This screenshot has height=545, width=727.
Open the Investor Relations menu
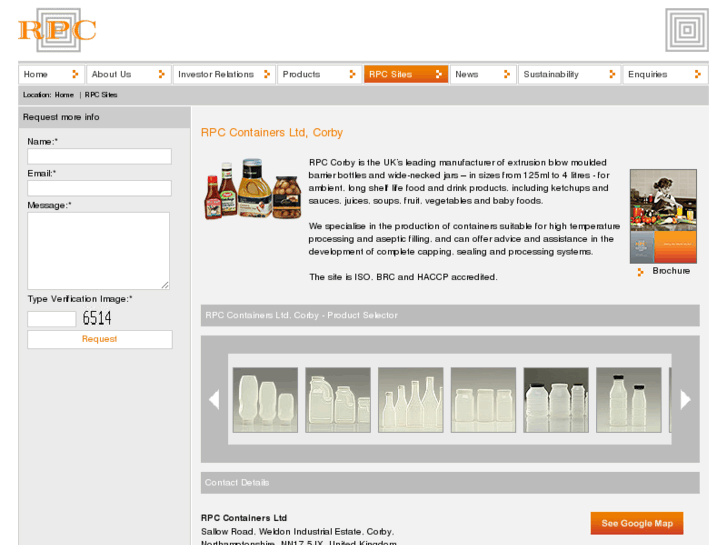point(224,74)
